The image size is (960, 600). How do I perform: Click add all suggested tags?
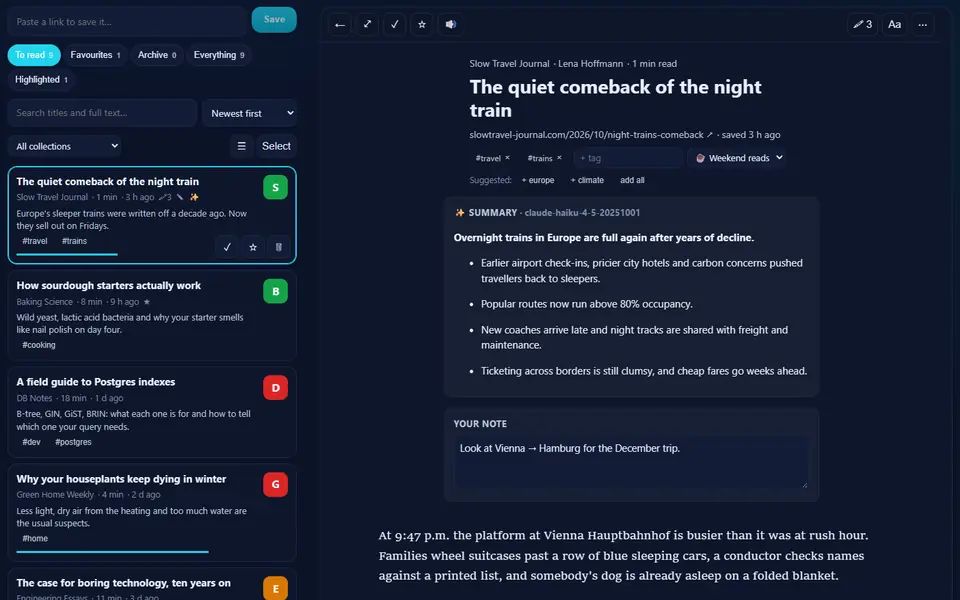click(632, 180)
